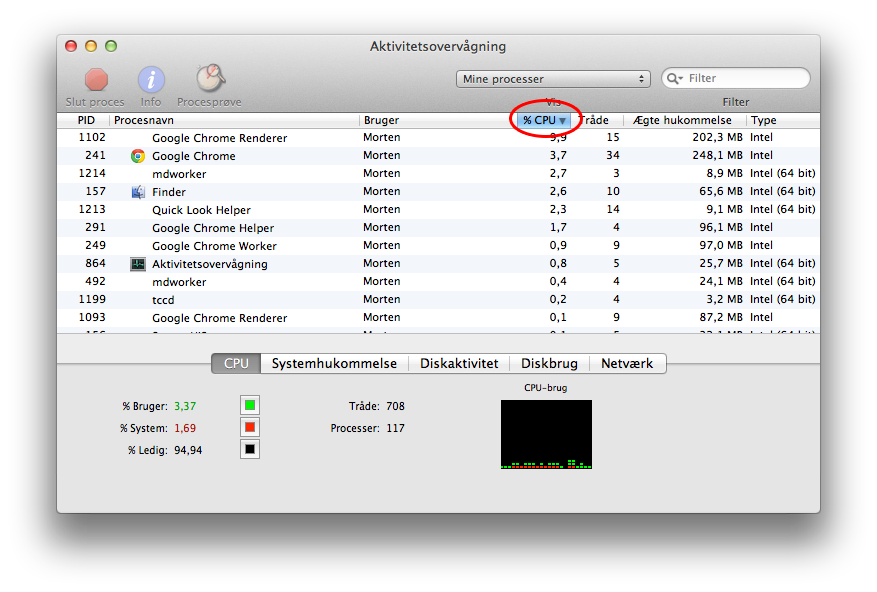Sort by the % CPU column header

point(543,120)
